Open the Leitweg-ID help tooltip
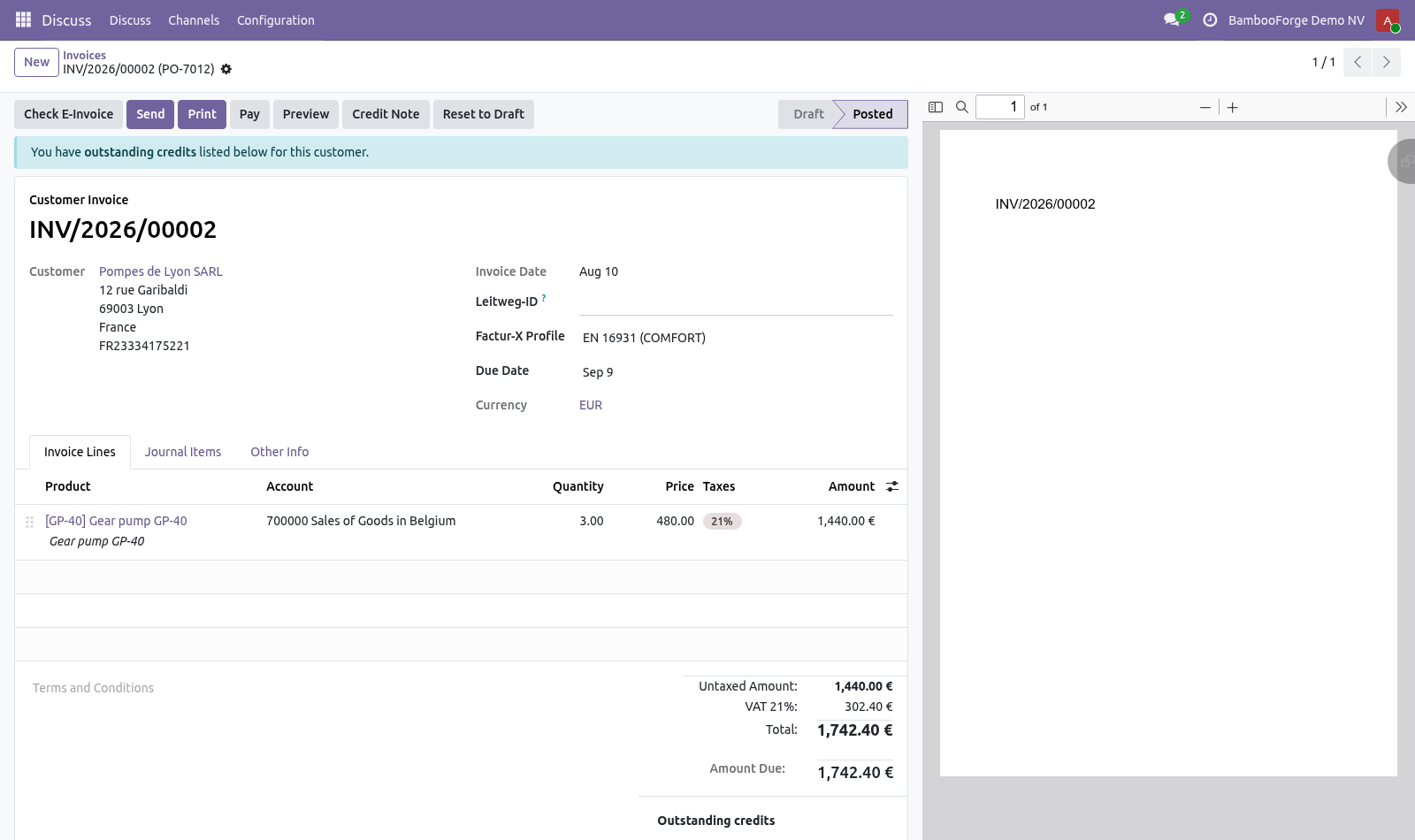 pyautogui.click(x=544, y=298)
